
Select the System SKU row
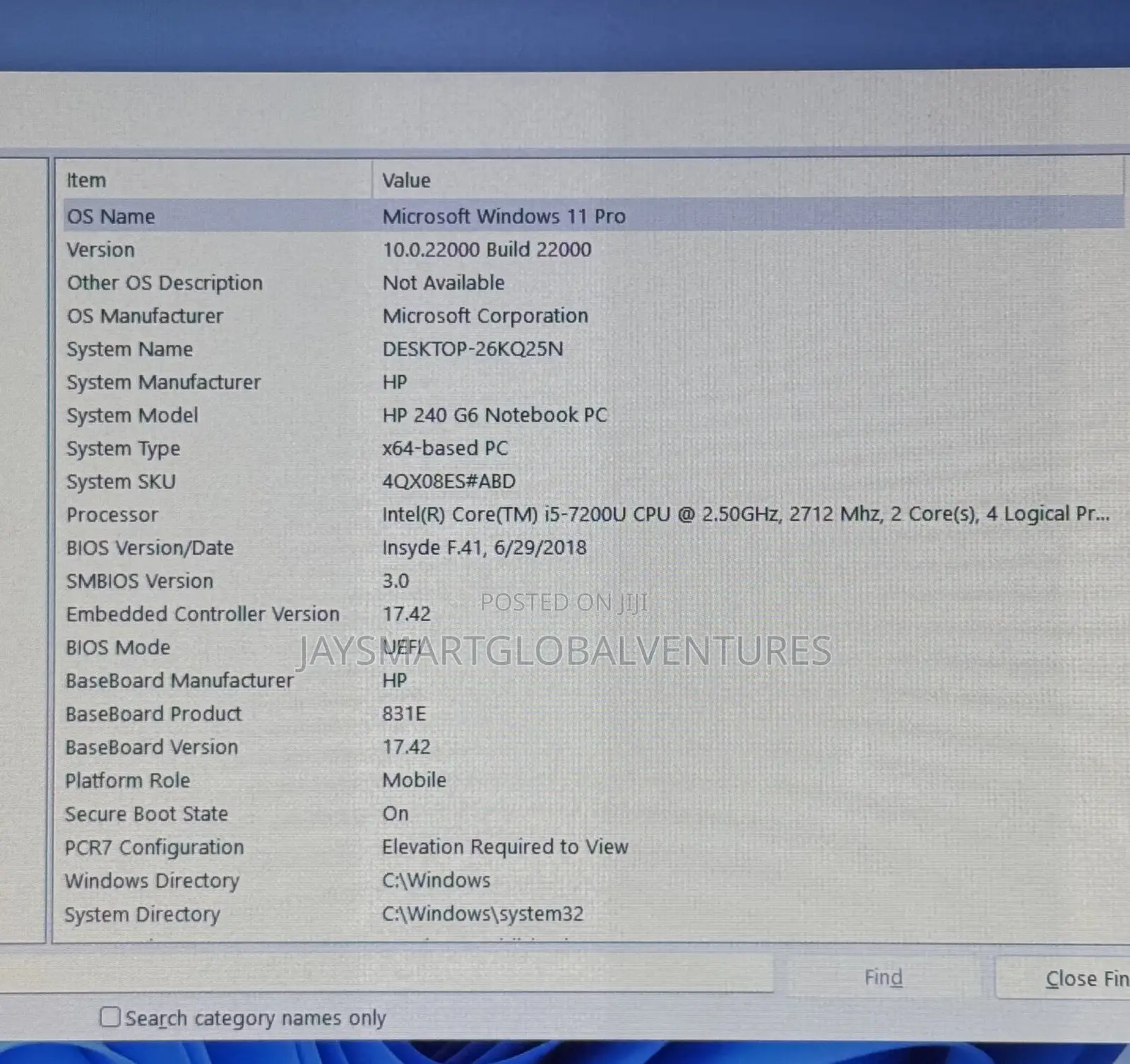point(593,482)
